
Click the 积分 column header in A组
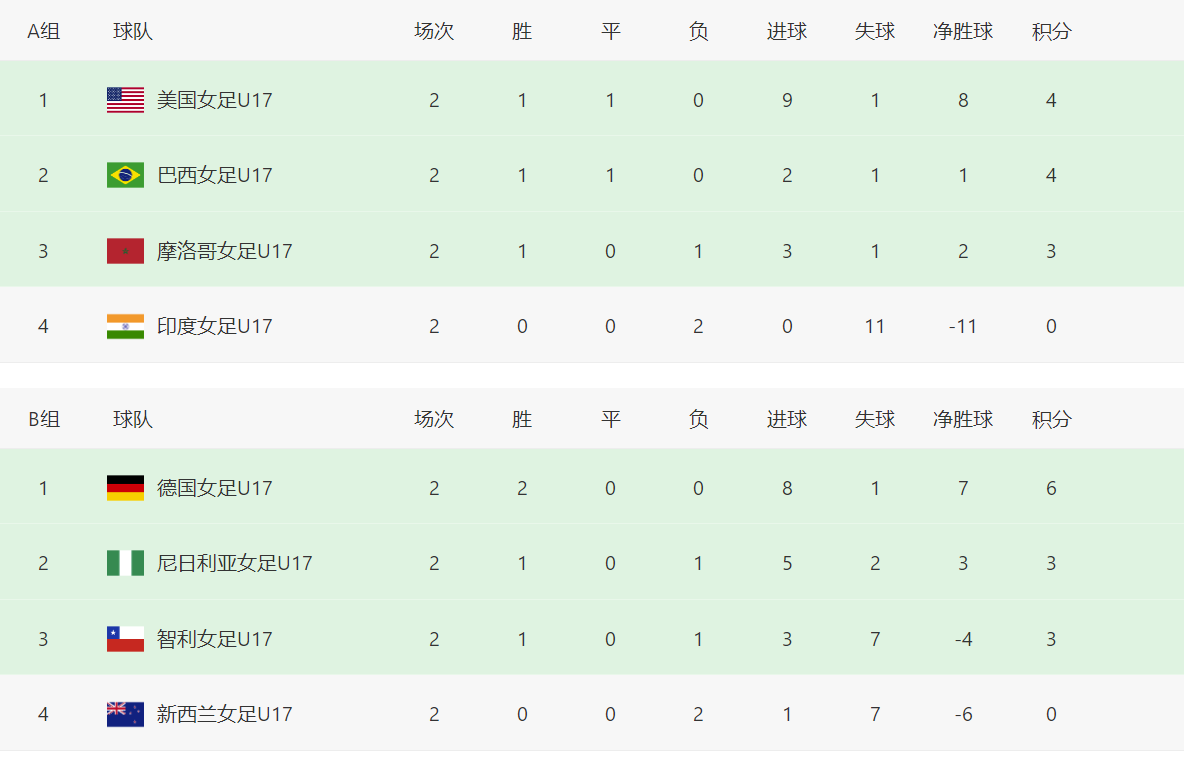click(x=1051, y=32)
